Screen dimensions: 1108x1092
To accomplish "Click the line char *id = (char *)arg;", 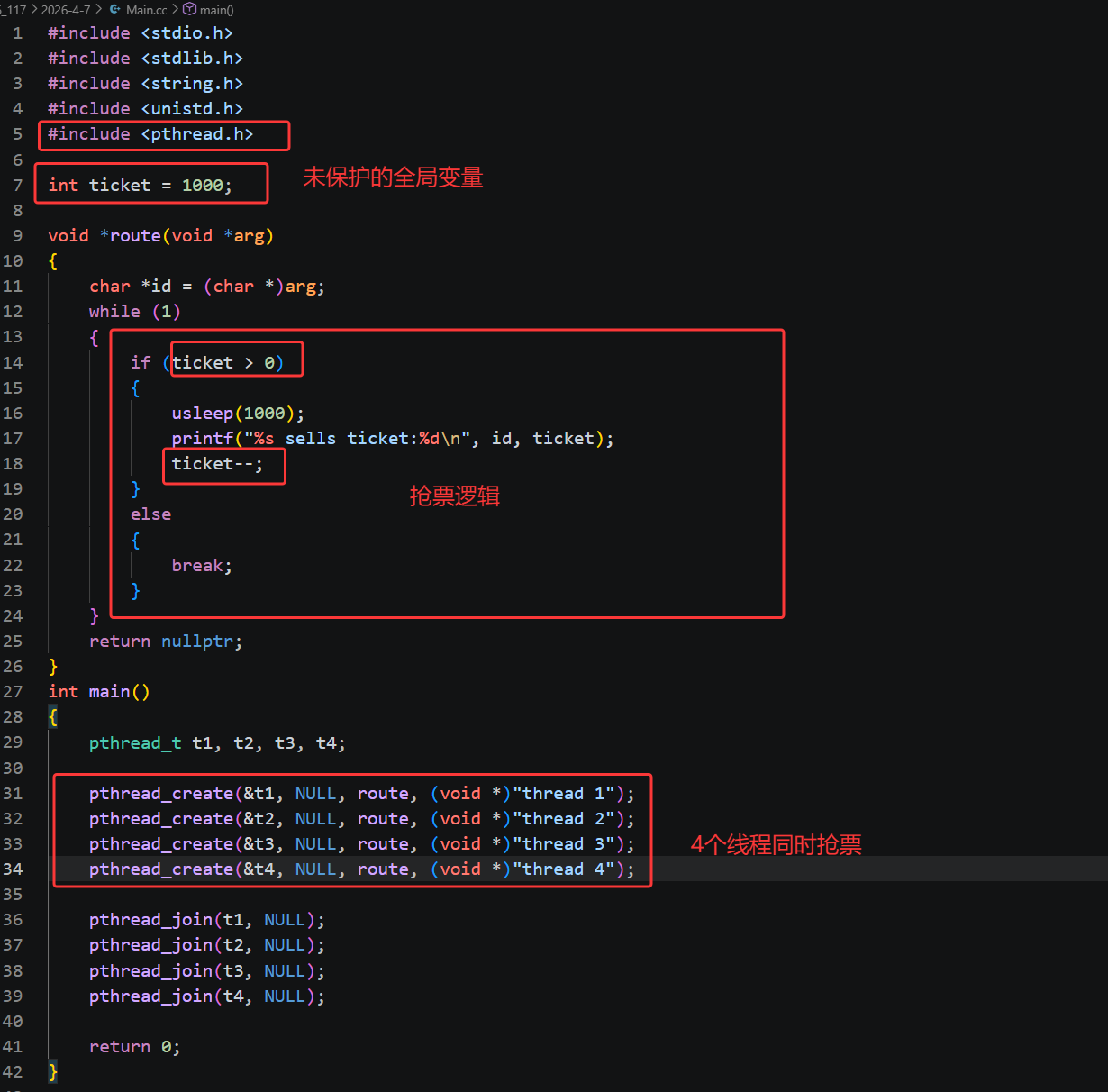I will pyautogui.click(x=207, y=287).
